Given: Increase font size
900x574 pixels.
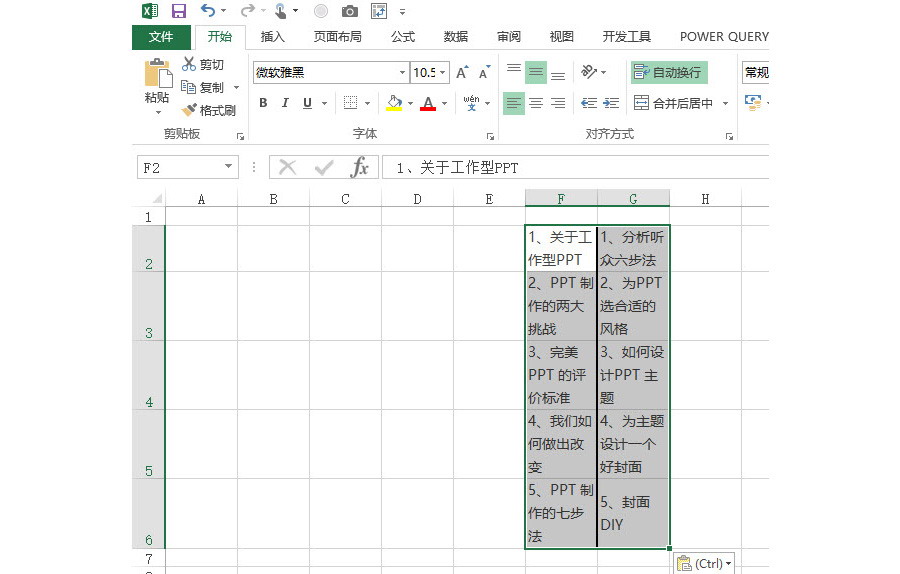Looking at the screenshot, I should coord(462,72).
